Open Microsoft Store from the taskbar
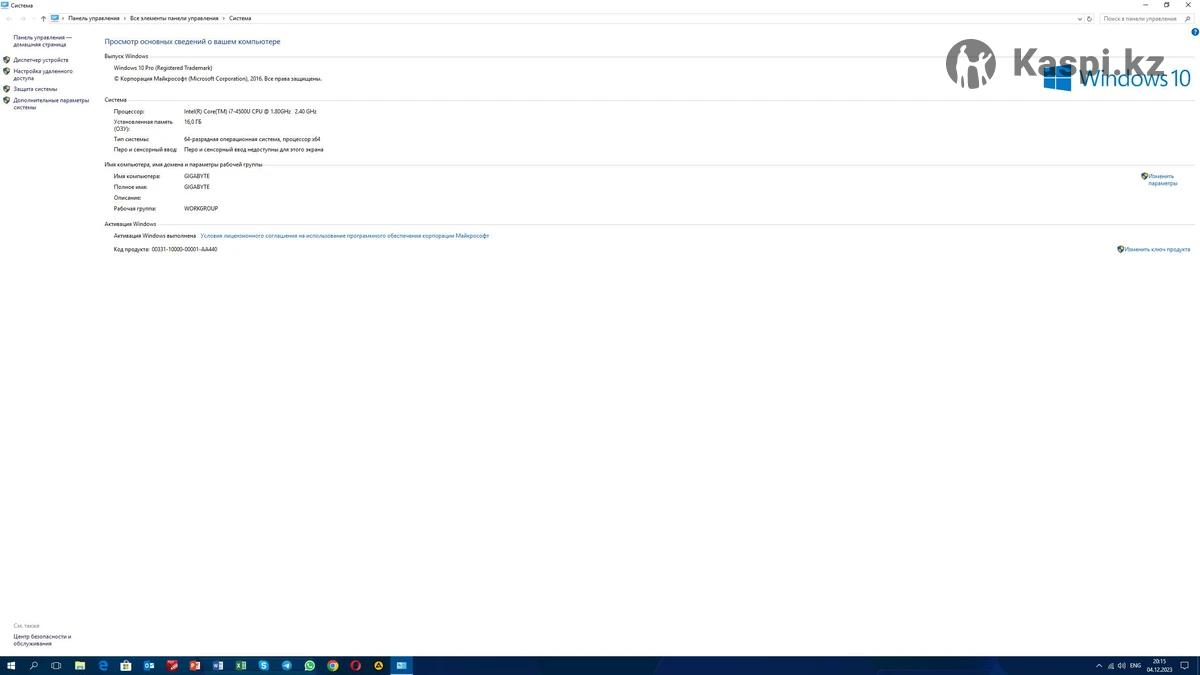The image size is (1200, 675). (x=126, y=665)
